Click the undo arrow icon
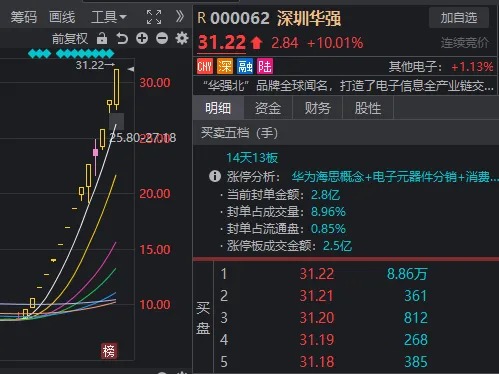 click(x=122, y=39)
